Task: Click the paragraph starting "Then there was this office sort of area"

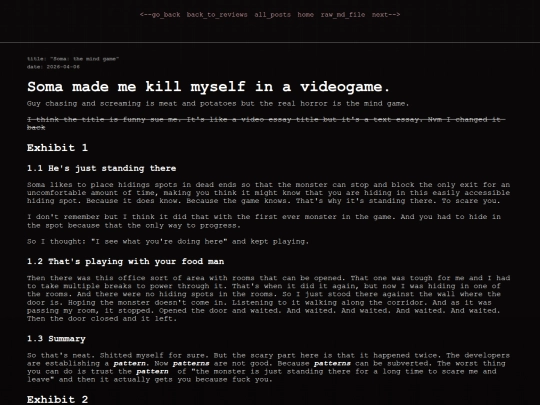Action: (269, 298)
